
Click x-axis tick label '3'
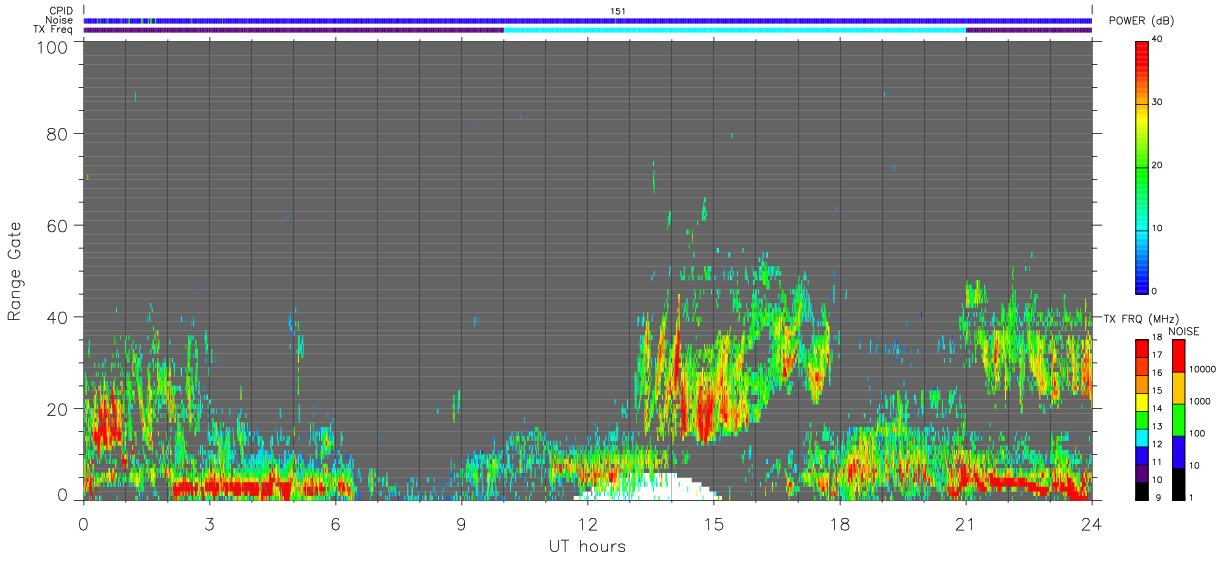click(x=209, y=524)
